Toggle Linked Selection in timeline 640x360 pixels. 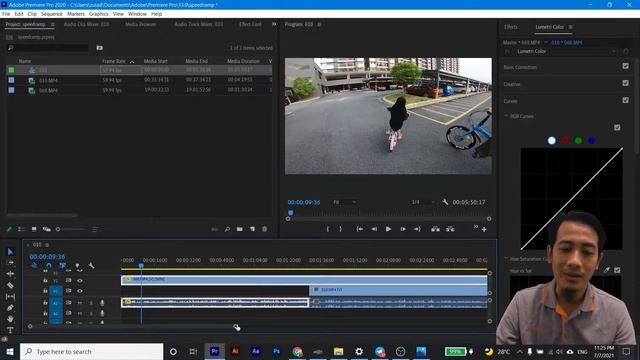62,266
